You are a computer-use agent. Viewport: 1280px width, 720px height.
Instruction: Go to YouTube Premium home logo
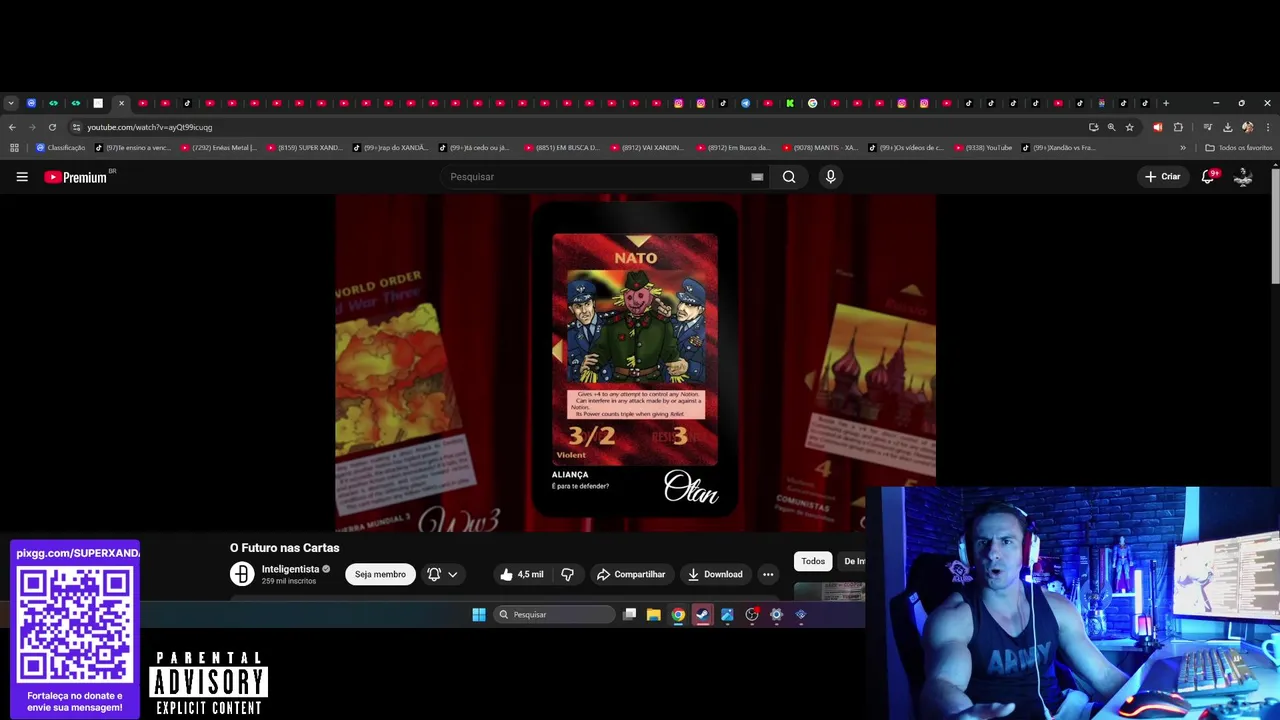point(76,177)
